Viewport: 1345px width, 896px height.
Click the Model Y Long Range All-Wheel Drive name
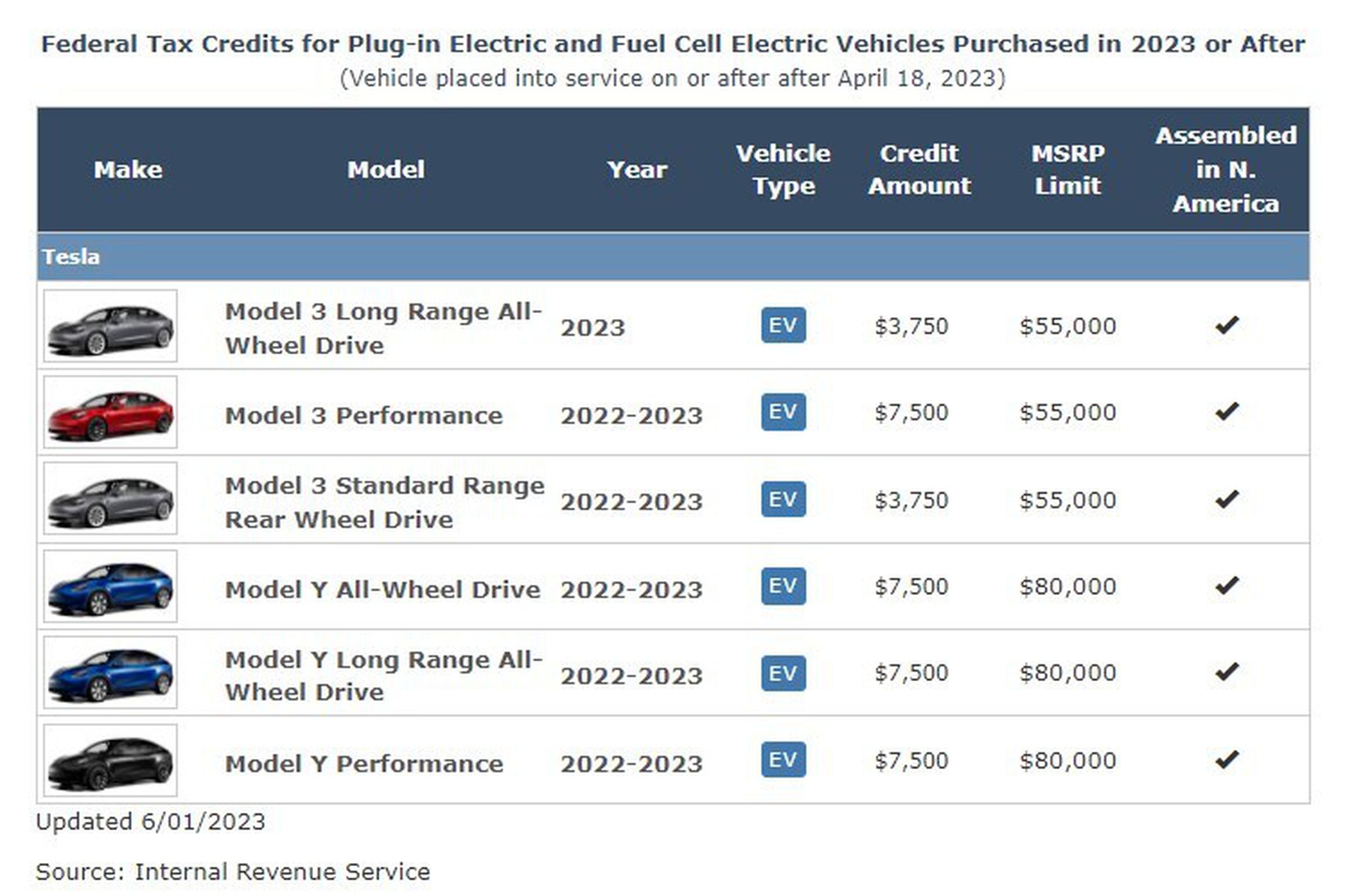point(383,675)
